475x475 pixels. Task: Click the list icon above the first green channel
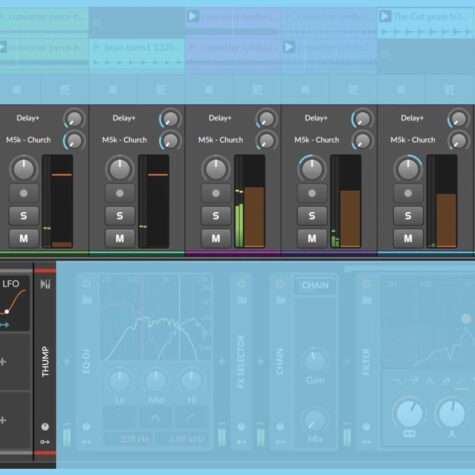(65, 90)
